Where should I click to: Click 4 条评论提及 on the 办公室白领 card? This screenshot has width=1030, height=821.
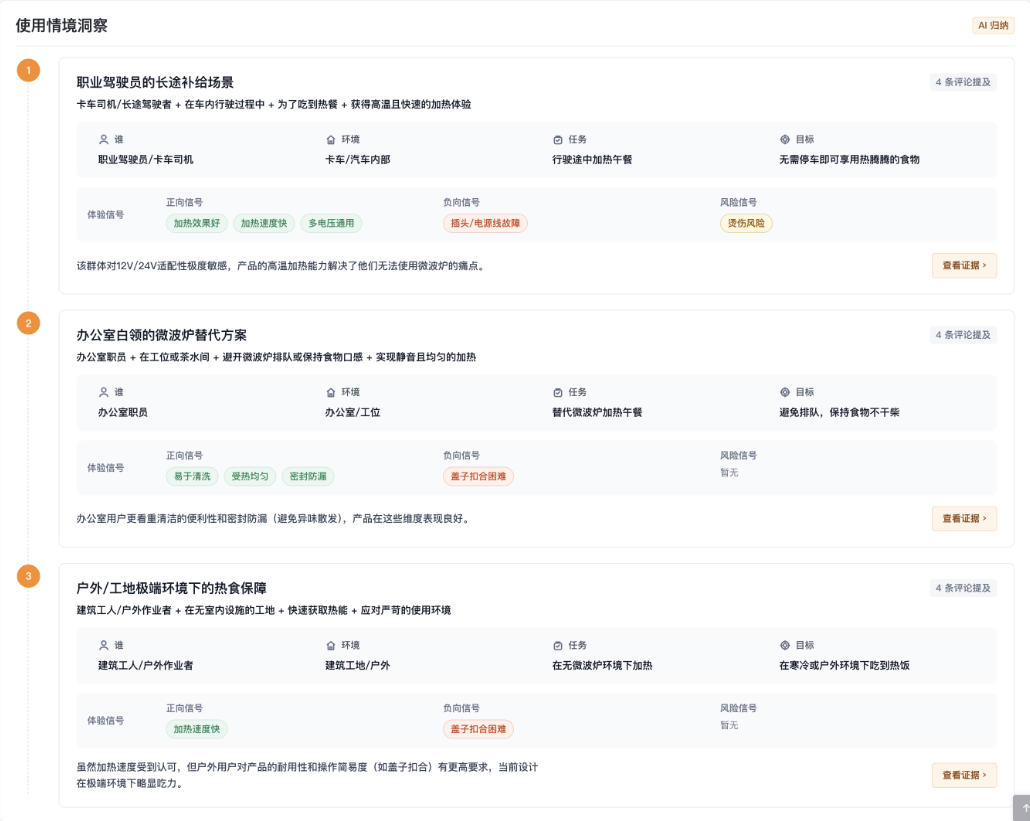click(963, 335)
